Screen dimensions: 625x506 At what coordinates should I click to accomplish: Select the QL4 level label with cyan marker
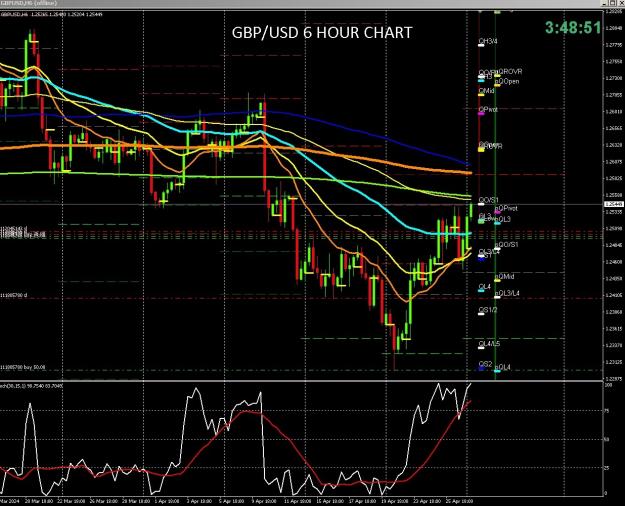tap(484, 287)
